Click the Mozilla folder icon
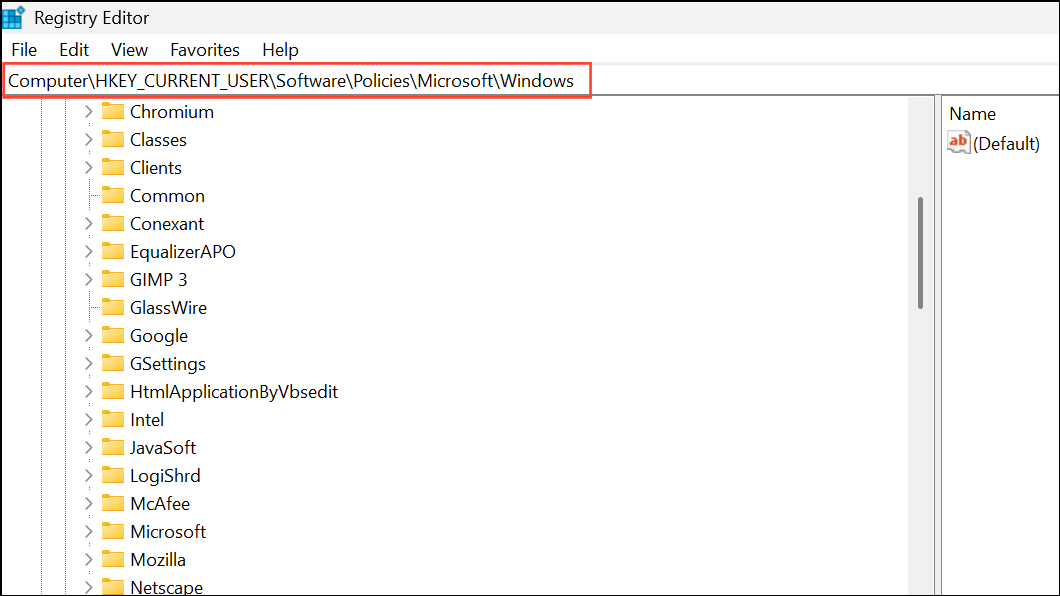Screen dimensions: 1060x596 tap(113, 560)
